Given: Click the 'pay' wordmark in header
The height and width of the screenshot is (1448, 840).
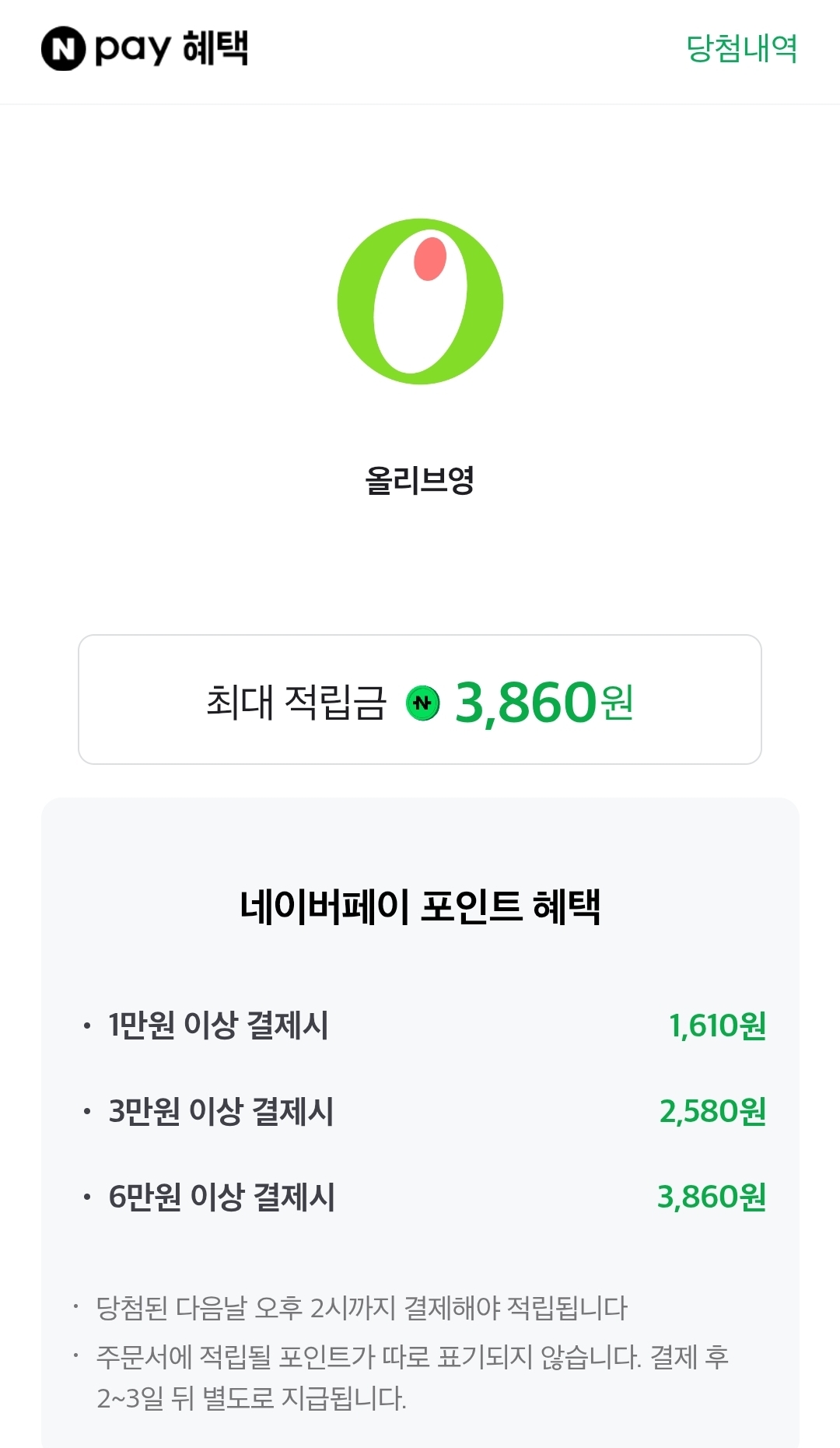Looking at the screenshot, I should [x=132, y=50].
